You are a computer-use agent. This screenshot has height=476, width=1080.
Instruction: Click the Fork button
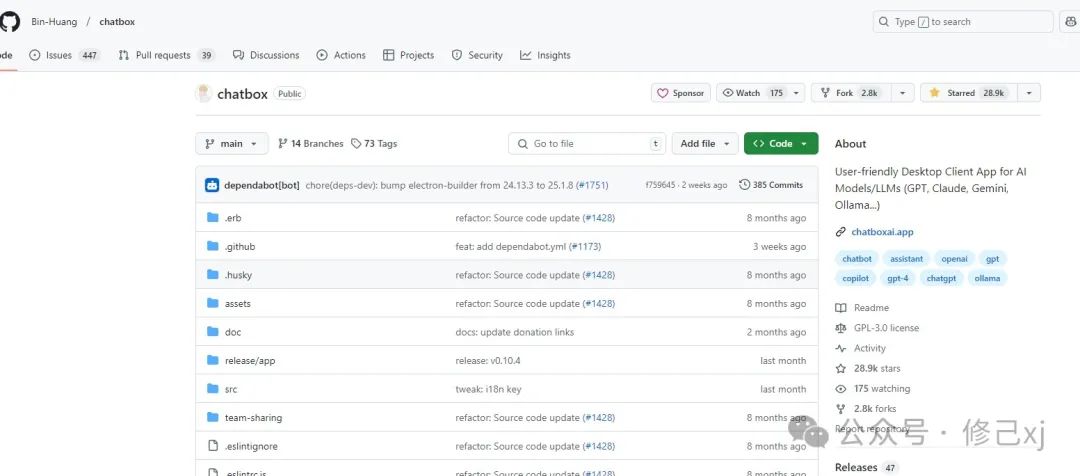(x=851, y=93)
